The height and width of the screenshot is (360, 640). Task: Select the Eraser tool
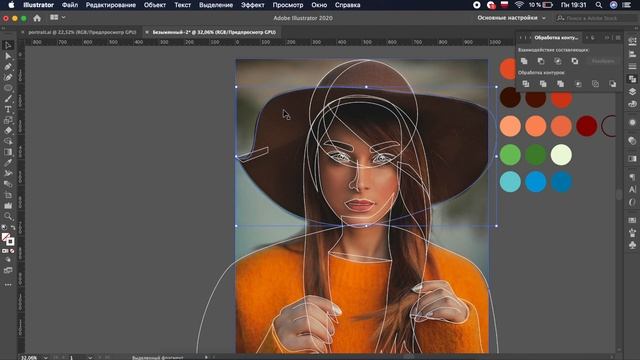coord(8,131)
